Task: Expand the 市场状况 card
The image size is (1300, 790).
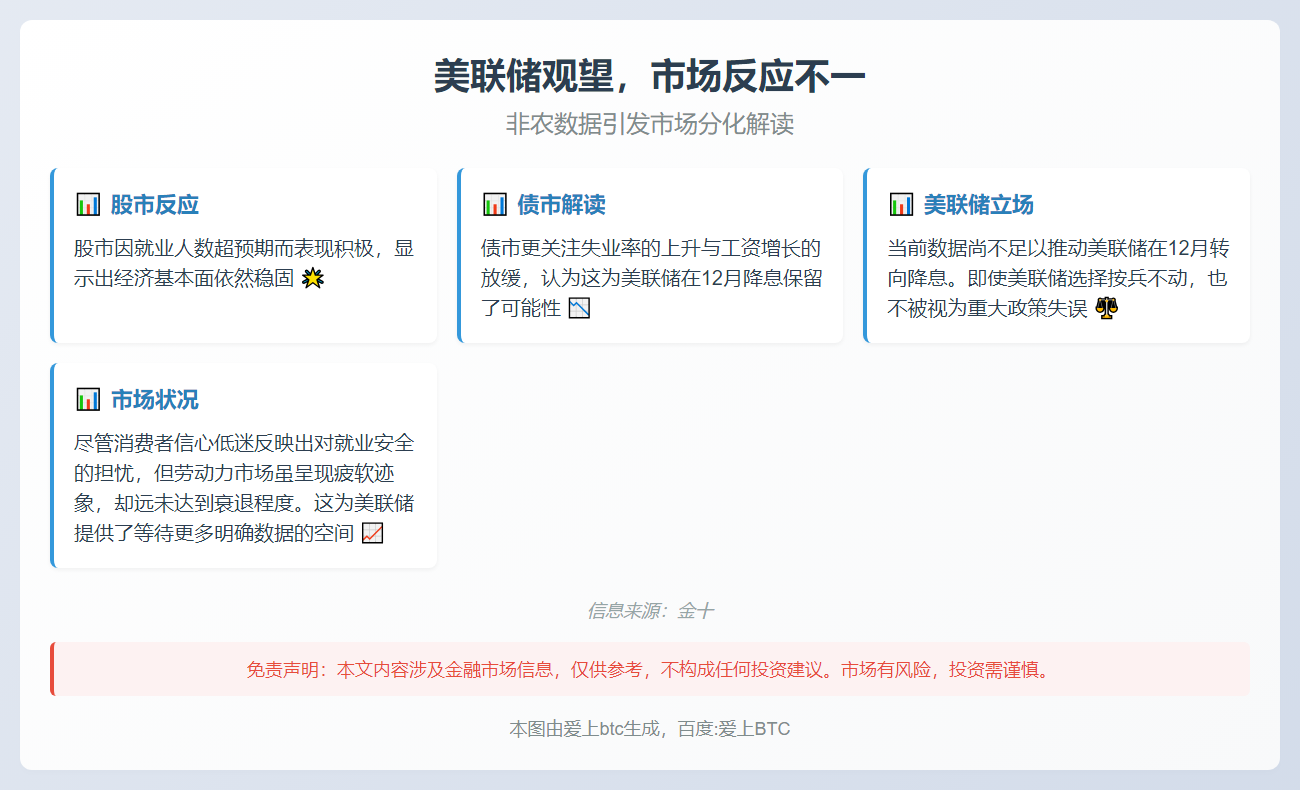Action: (243, 465)
